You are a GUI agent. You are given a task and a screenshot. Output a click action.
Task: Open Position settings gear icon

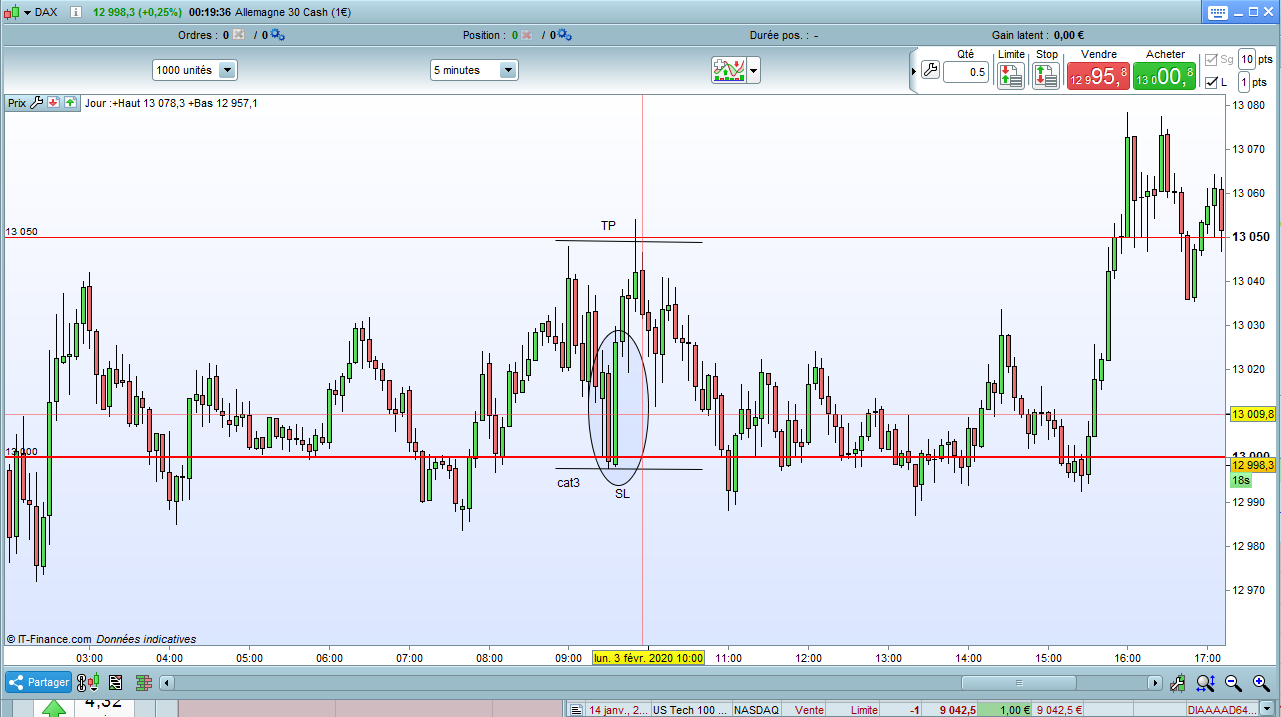565,35
